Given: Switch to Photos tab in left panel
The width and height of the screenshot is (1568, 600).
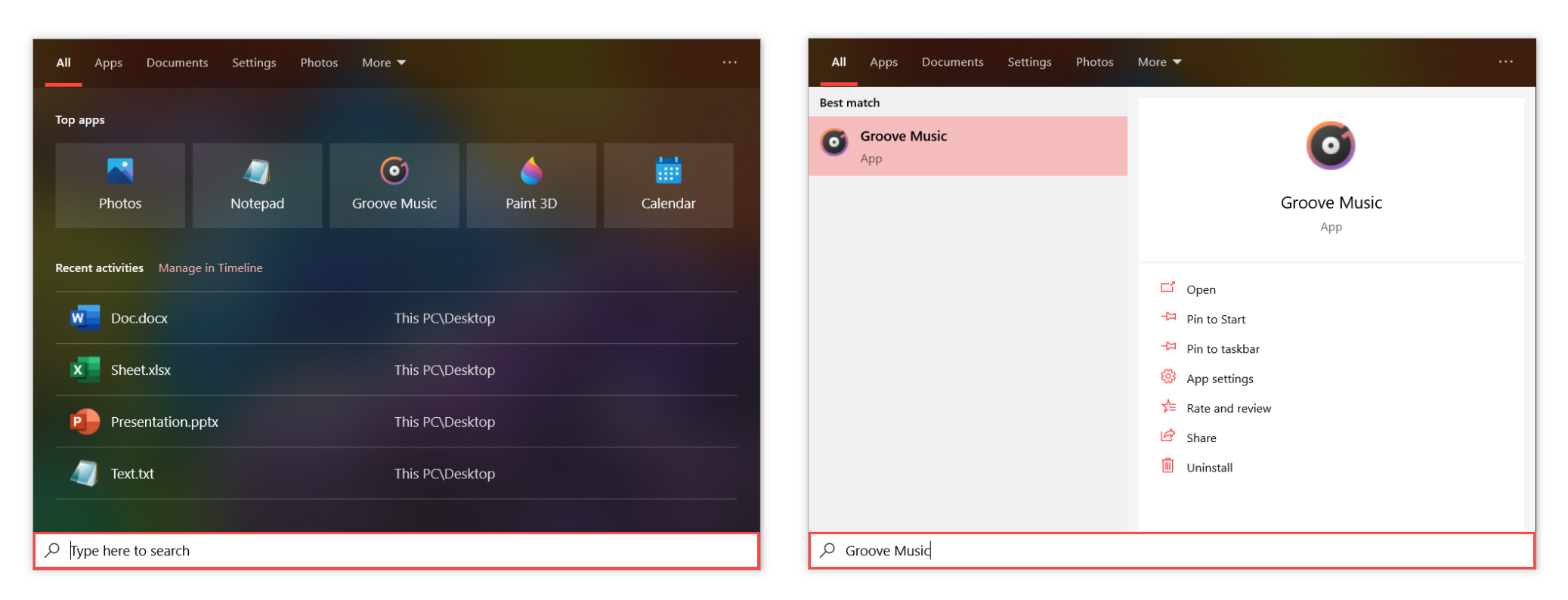Looking at the screenshot, I should tap(319, 63).
